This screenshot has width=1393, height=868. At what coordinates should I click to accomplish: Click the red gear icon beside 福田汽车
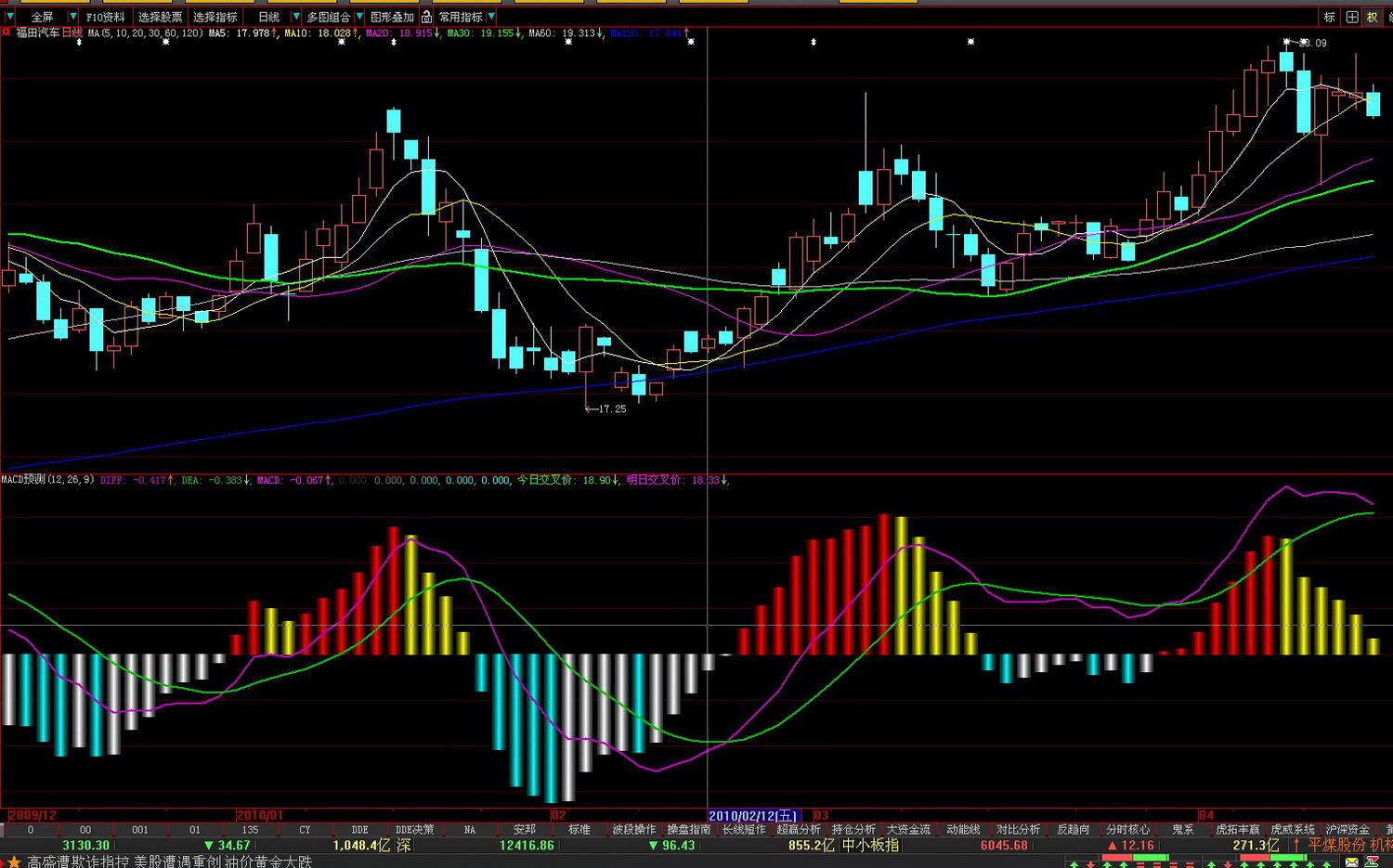[x=7, y=32]
